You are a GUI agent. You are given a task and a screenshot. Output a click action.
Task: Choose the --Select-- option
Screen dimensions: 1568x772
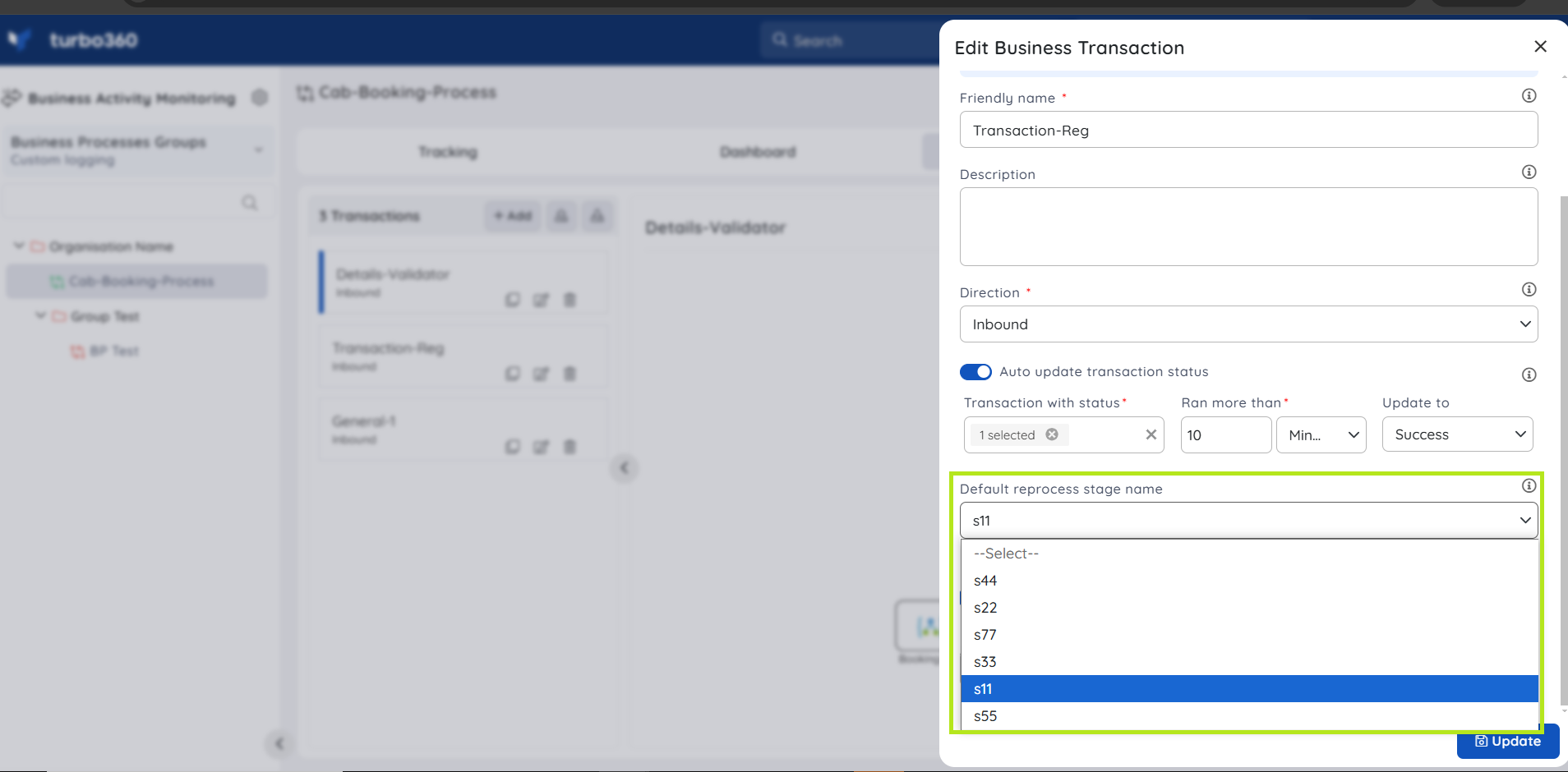point(1249,554)
